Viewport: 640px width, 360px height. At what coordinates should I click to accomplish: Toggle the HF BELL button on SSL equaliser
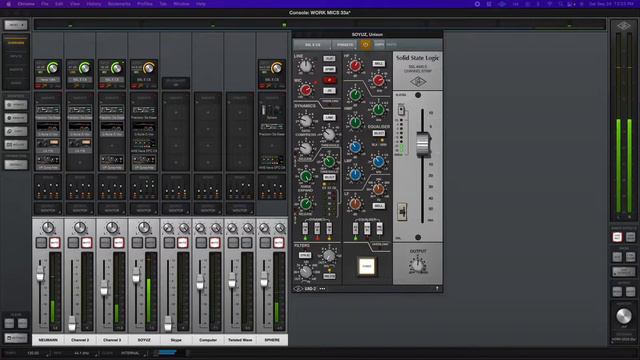click(378, 64)
